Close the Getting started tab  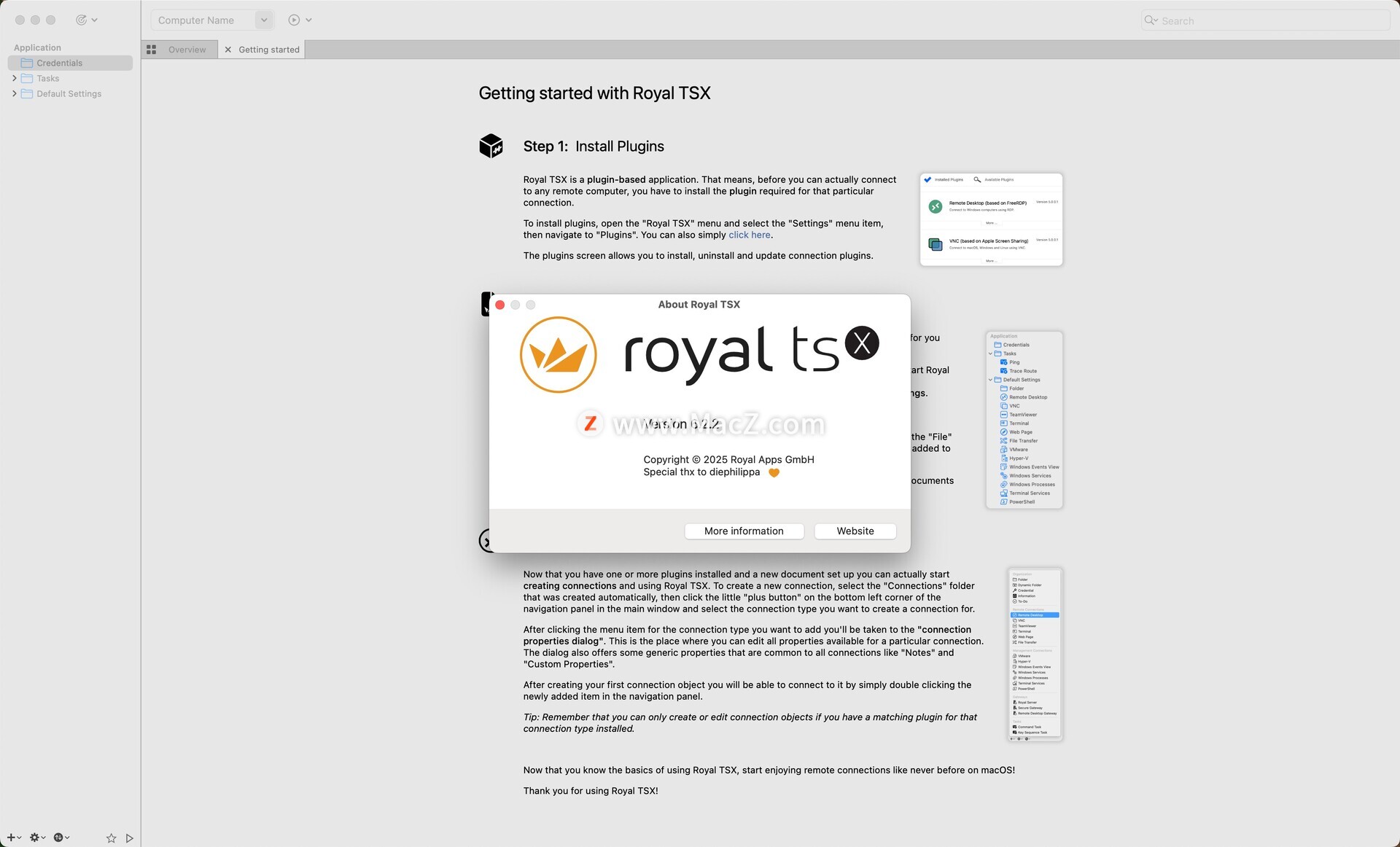(x=227, y=50)
